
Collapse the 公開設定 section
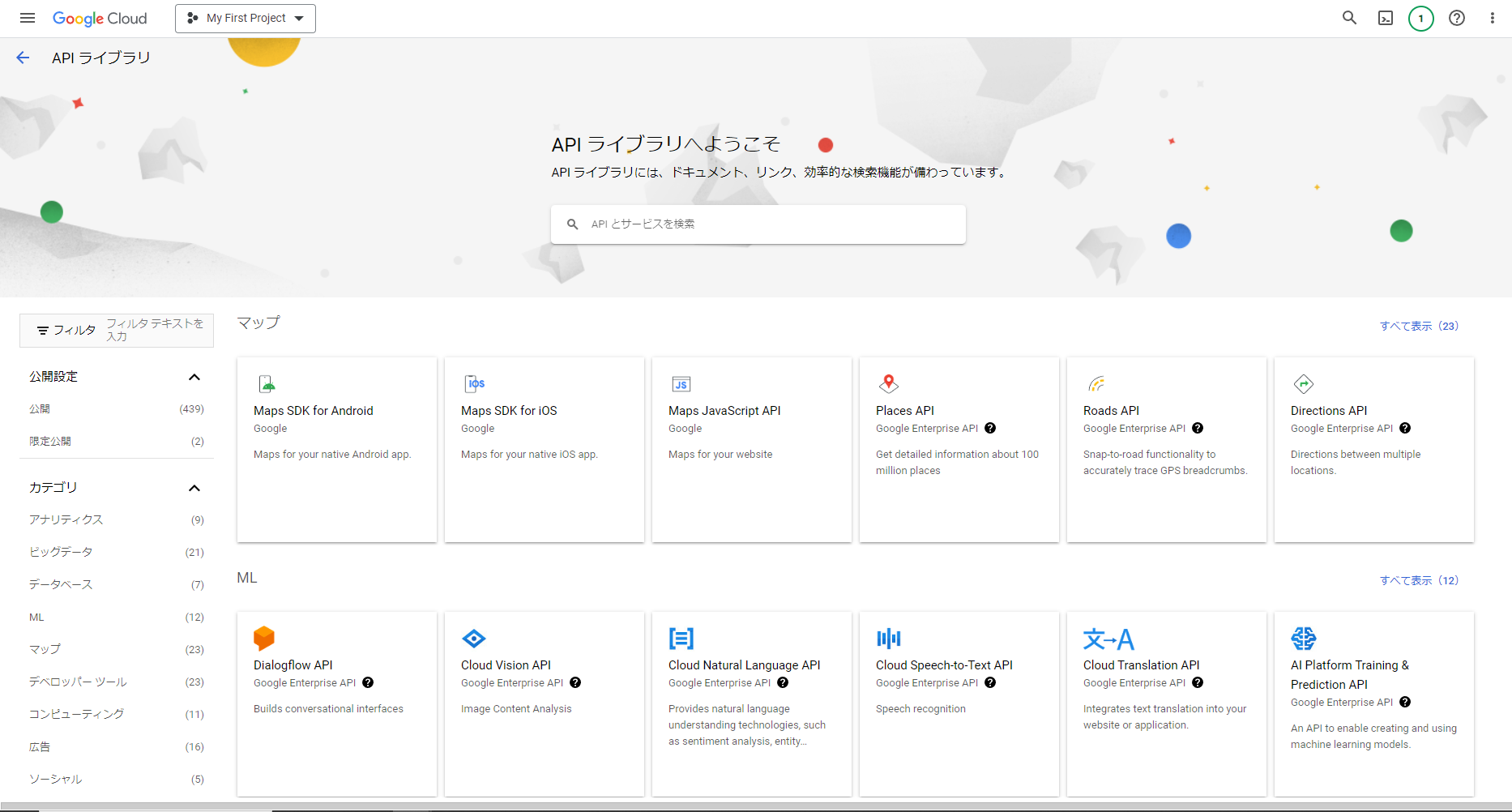click(x=194, y=377)
